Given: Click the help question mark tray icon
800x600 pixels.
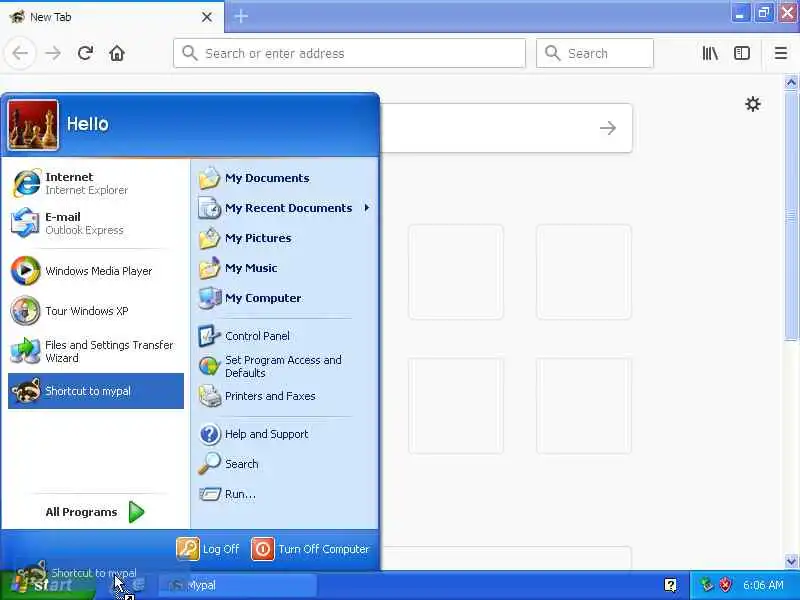Looking at the screenshot, I should click(x=670, y=585).
